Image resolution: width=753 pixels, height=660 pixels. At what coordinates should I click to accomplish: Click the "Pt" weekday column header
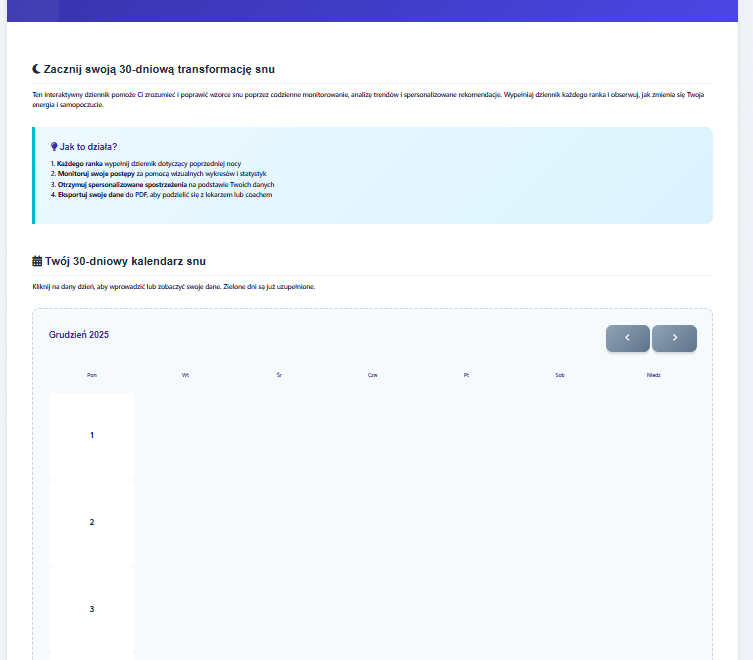pyautogui.click(x=466, y=375)
